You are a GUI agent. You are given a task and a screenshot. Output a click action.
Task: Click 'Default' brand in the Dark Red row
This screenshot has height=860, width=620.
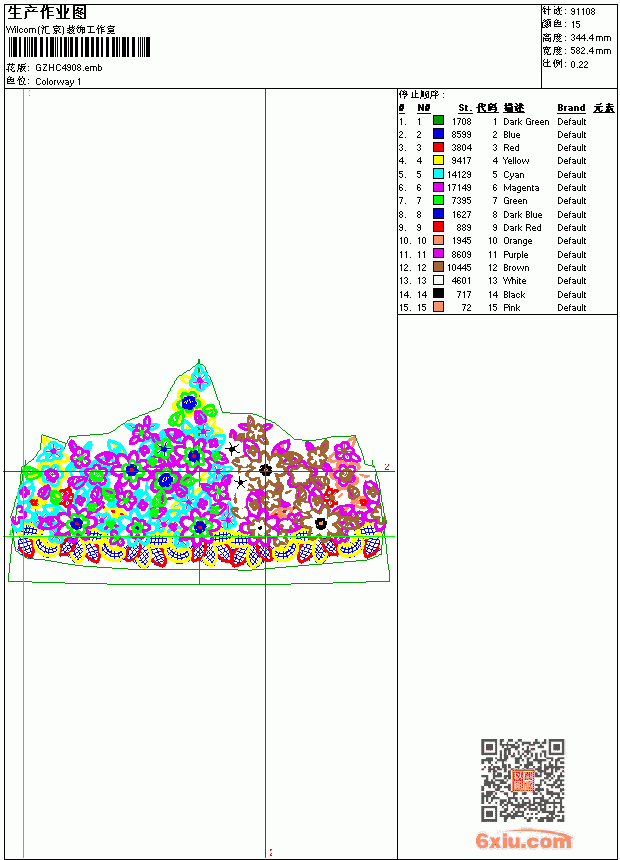(572, 228)
